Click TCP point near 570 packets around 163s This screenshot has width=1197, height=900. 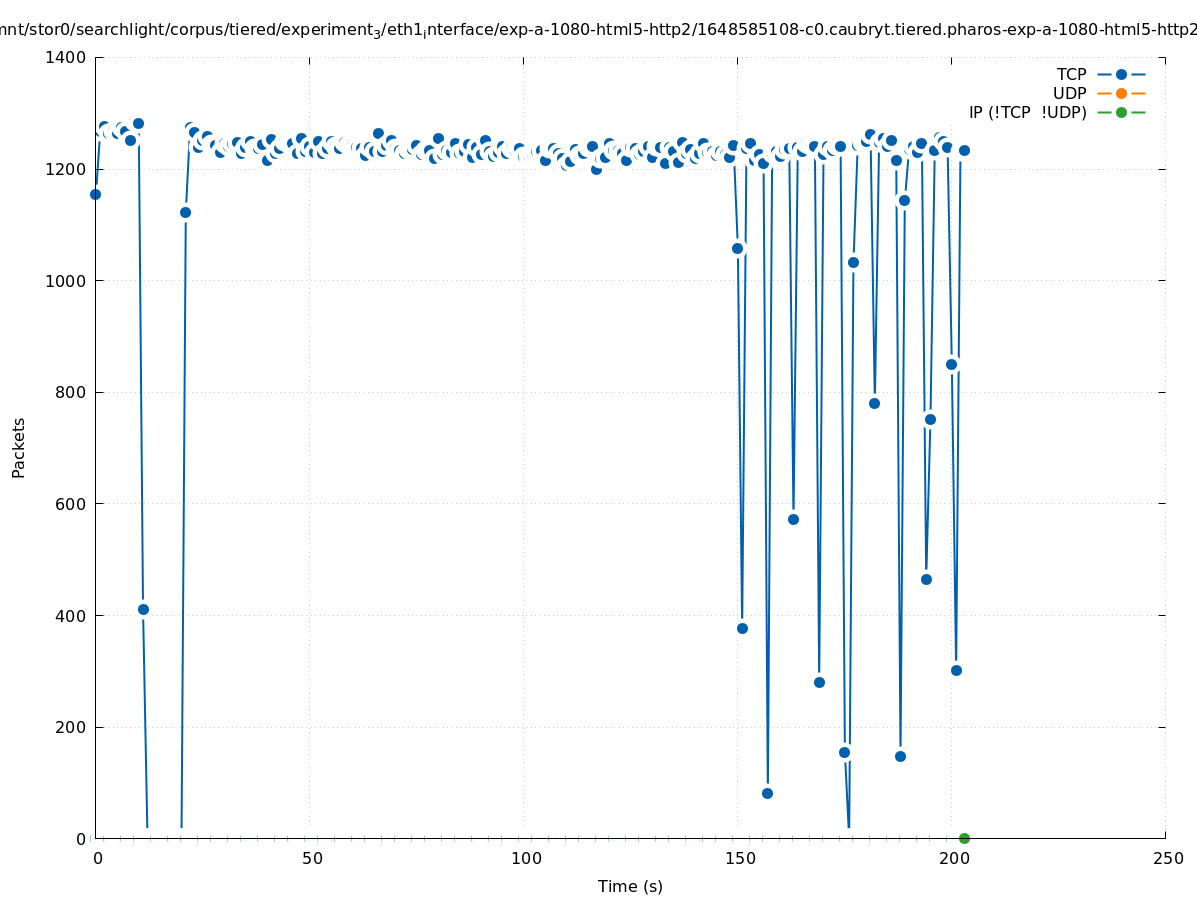[x=793, y=519]
